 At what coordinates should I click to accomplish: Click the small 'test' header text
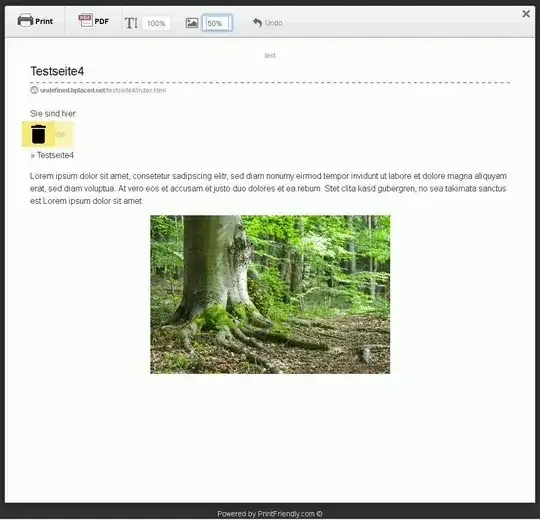pyautogui.click(x=270, y=55)
